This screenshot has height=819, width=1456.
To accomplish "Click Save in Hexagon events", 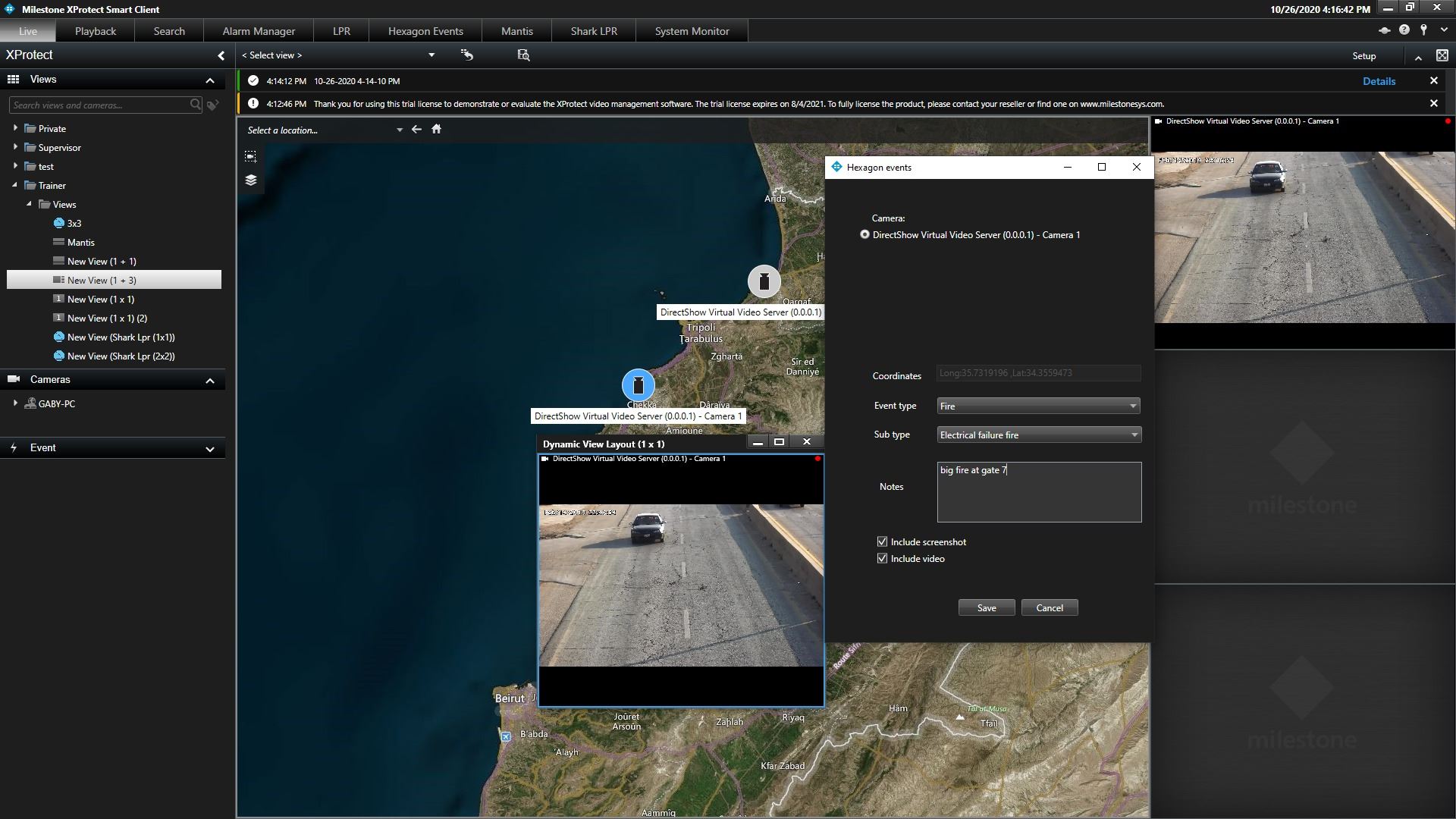I will pyautogui.click(x=987, y=608).
